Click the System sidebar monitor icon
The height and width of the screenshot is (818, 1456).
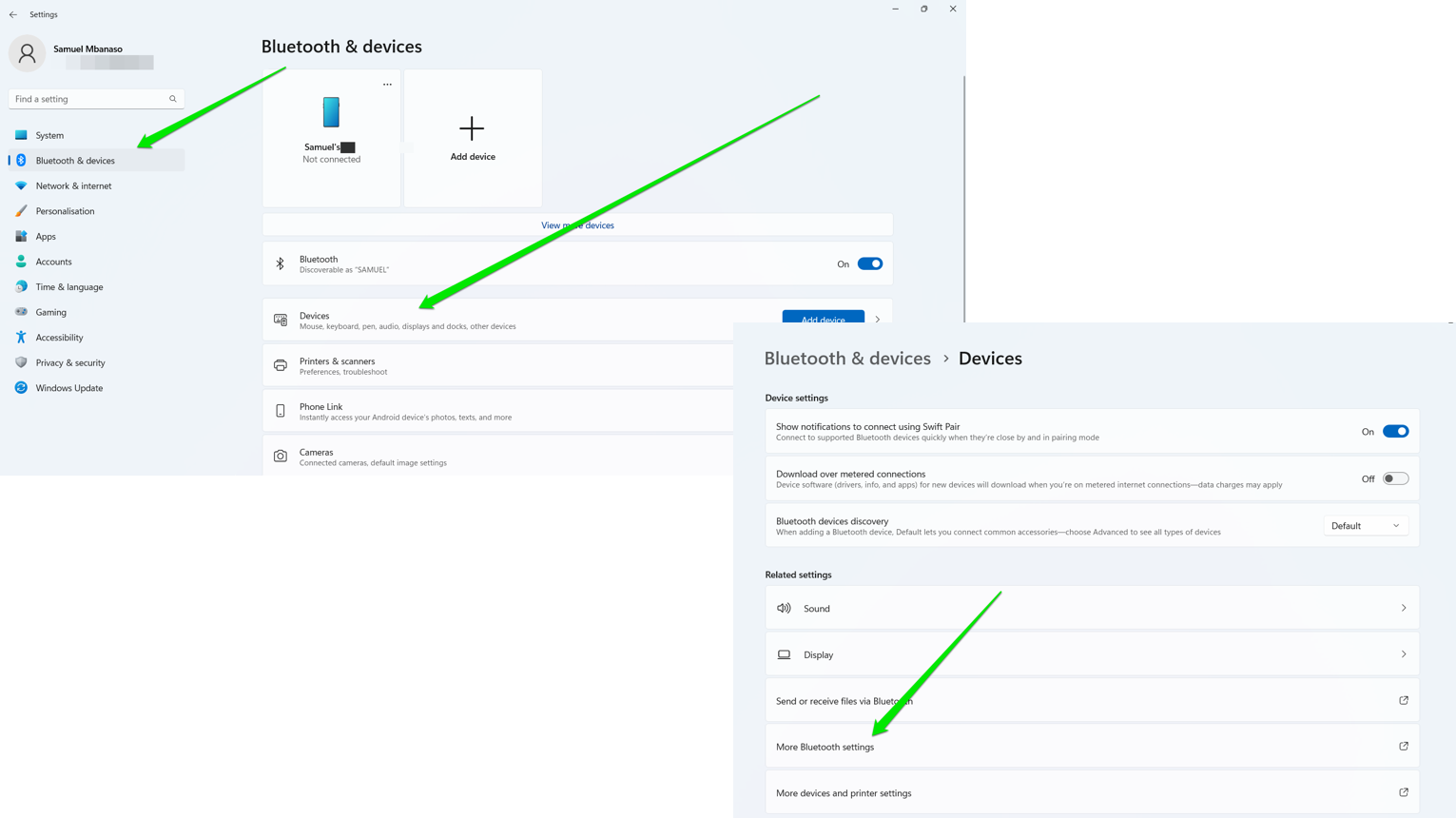point(21,135)
